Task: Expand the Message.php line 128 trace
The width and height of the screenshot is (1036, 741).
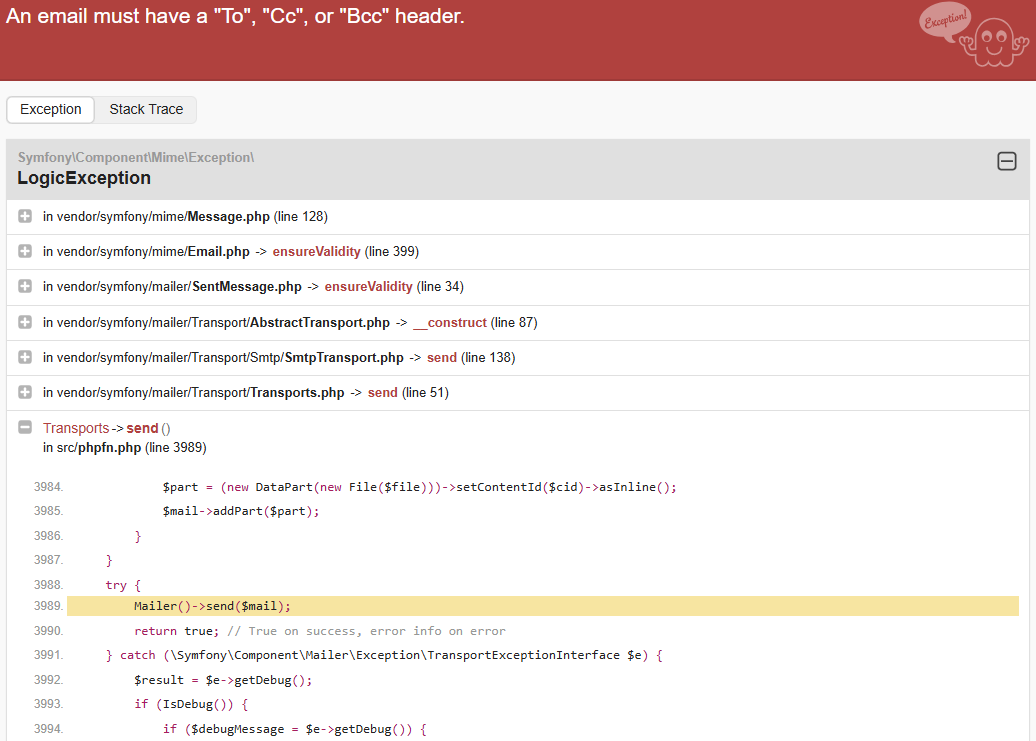Action: click(x=25, y=216)
